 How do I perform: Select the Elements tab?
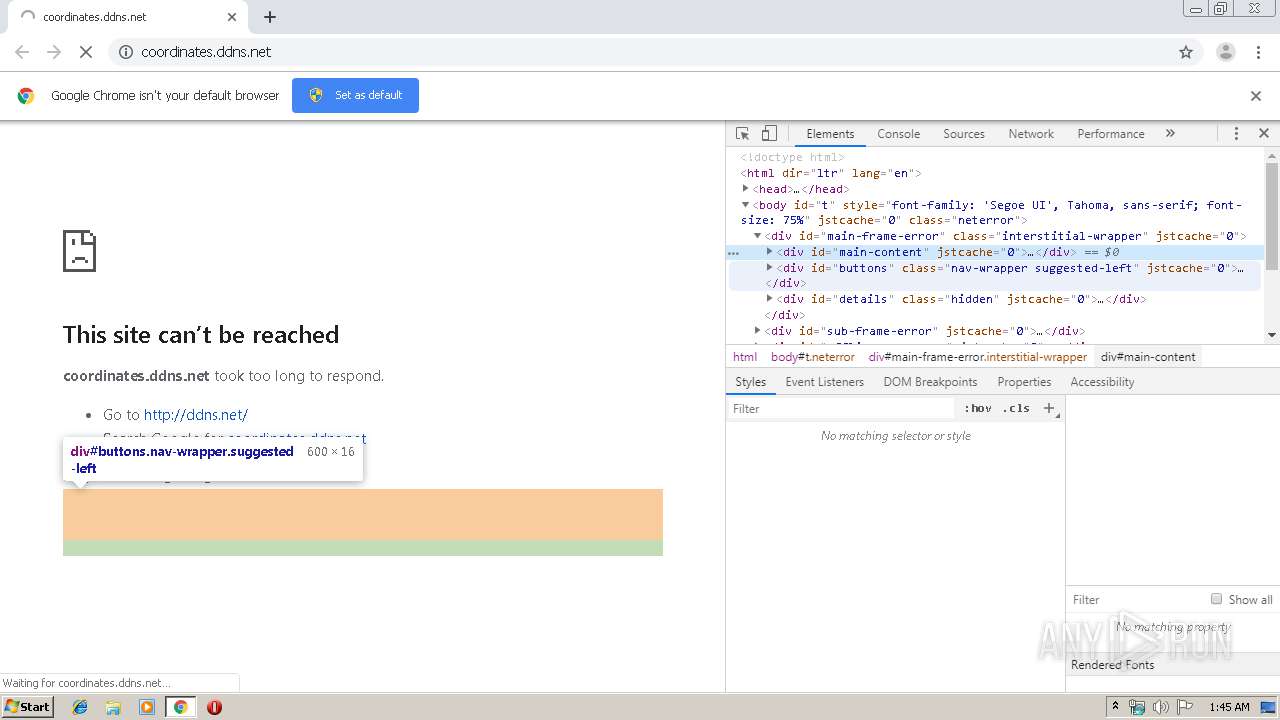(x=830, y=134)
